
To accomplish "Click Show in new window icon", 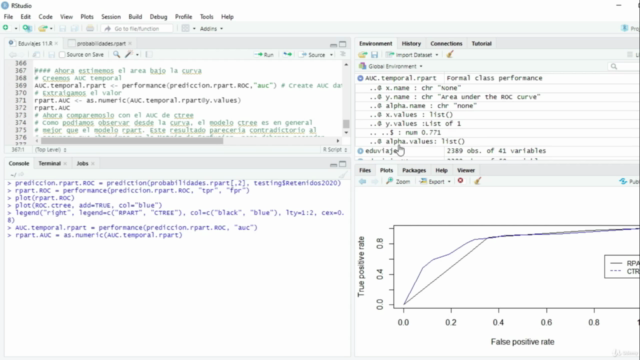I will click(x=36, y=55).
